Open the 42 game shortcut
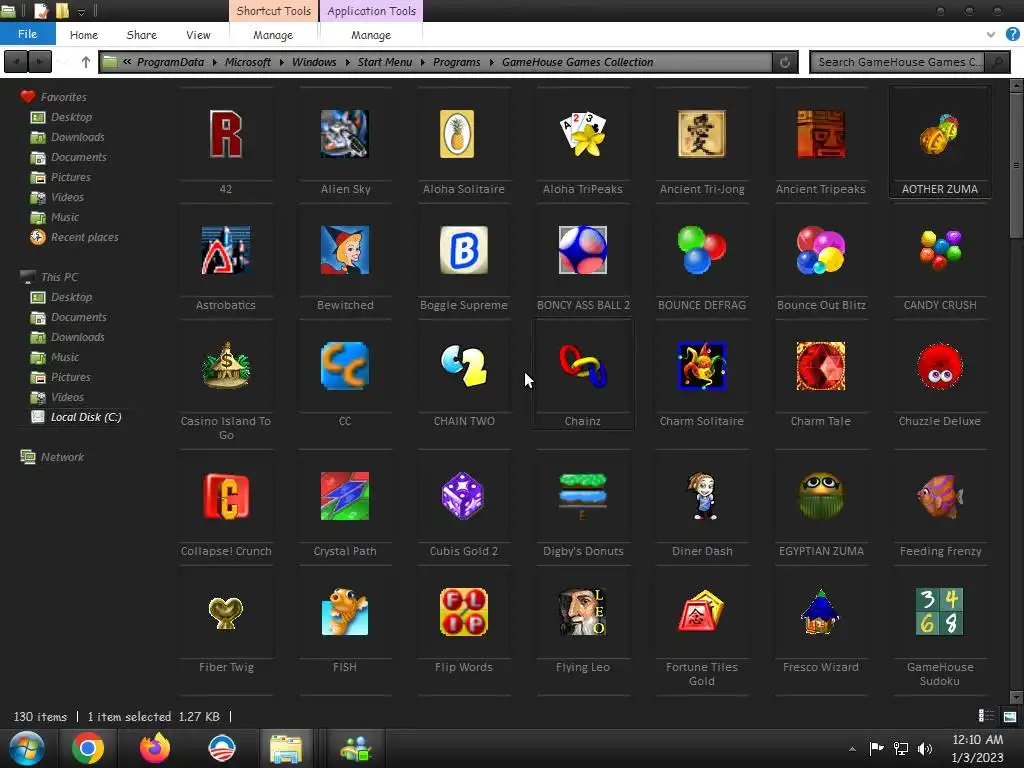Viewport: 1024px width, 768px height. pos(225,135)
